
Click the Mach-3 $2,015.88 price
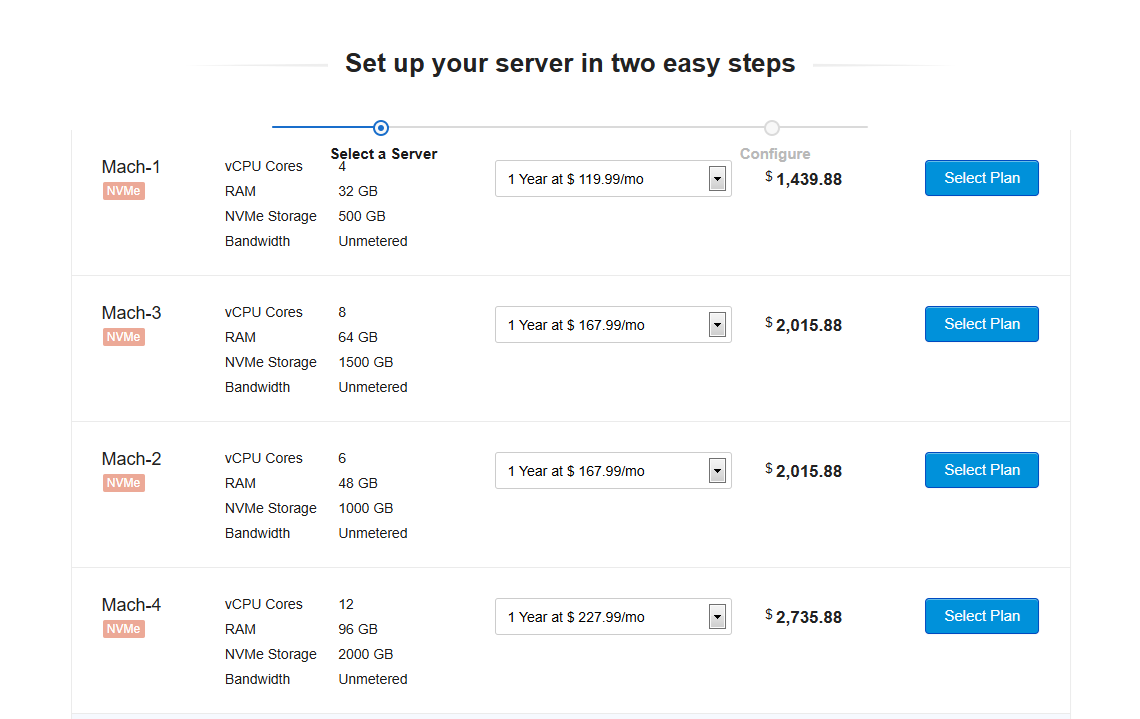[803, 325]
